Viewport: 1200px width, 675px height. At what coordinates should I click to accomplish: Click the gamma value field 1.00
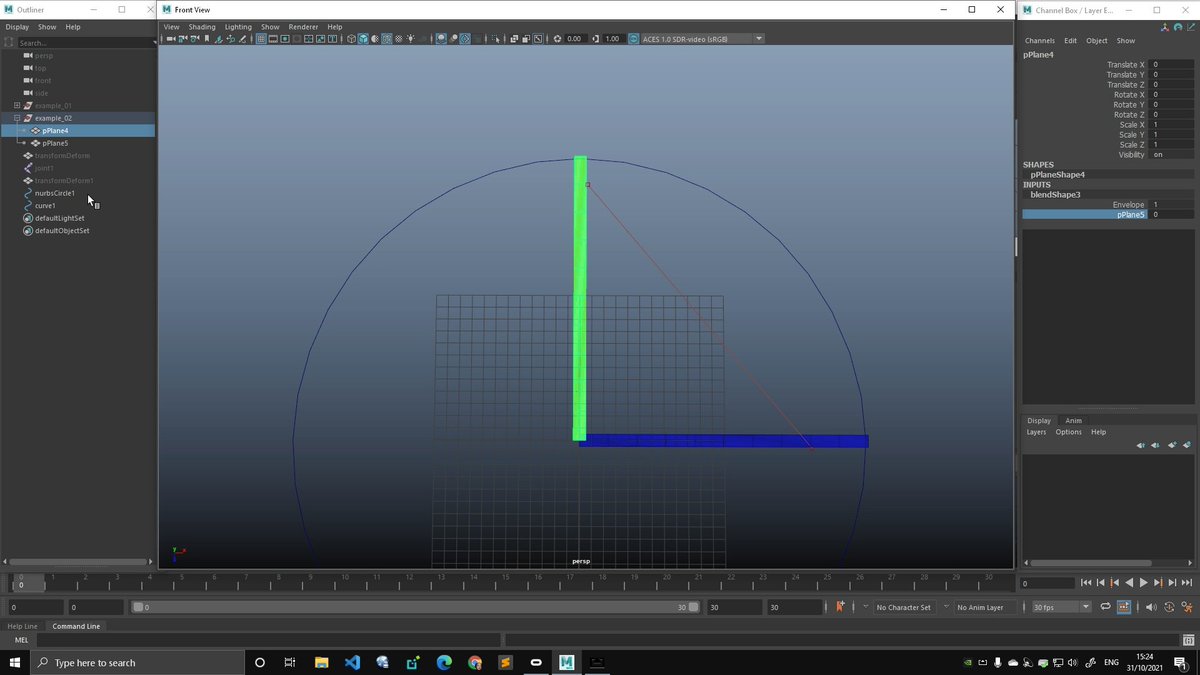(x=614, y=38)
